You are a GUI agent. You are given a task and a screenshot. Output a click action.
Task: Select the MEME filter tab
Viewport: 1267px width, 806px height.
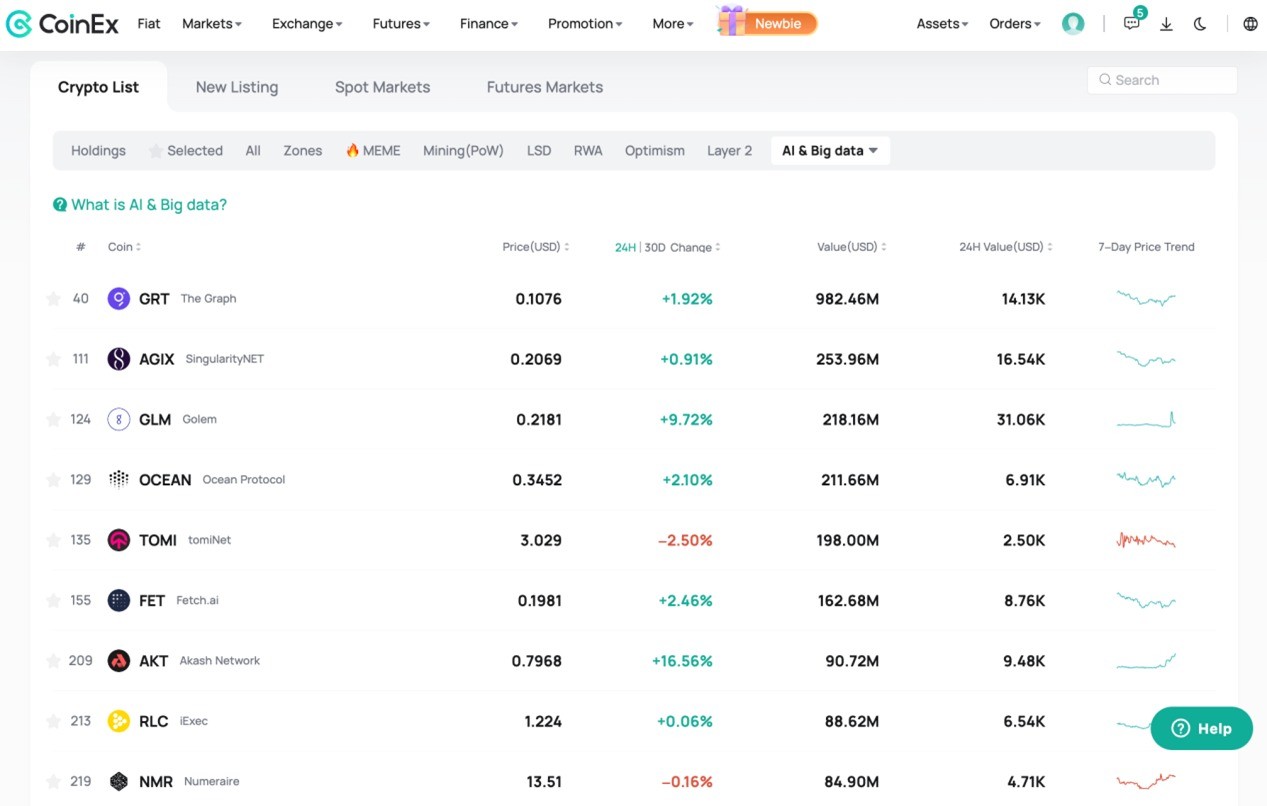tap(373, 151)
